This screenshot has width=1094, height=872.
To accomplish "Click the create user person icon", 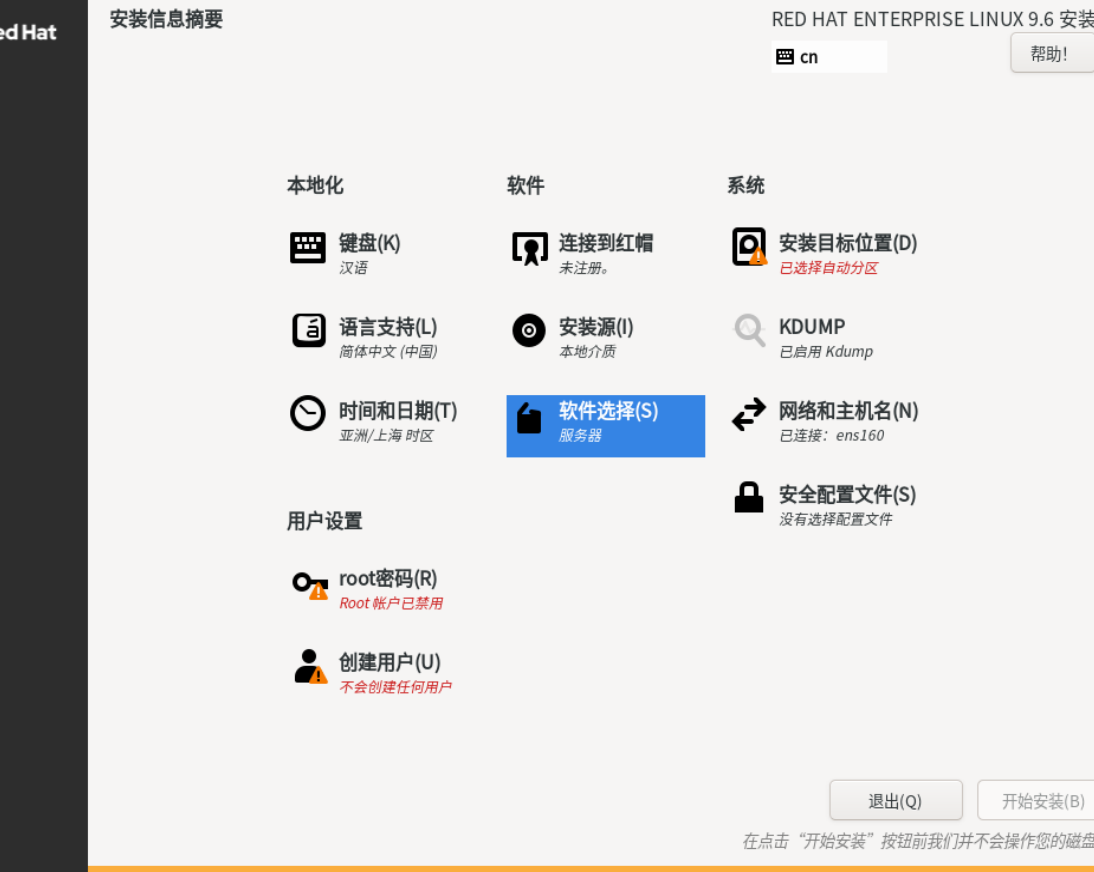I will point(310,666).
